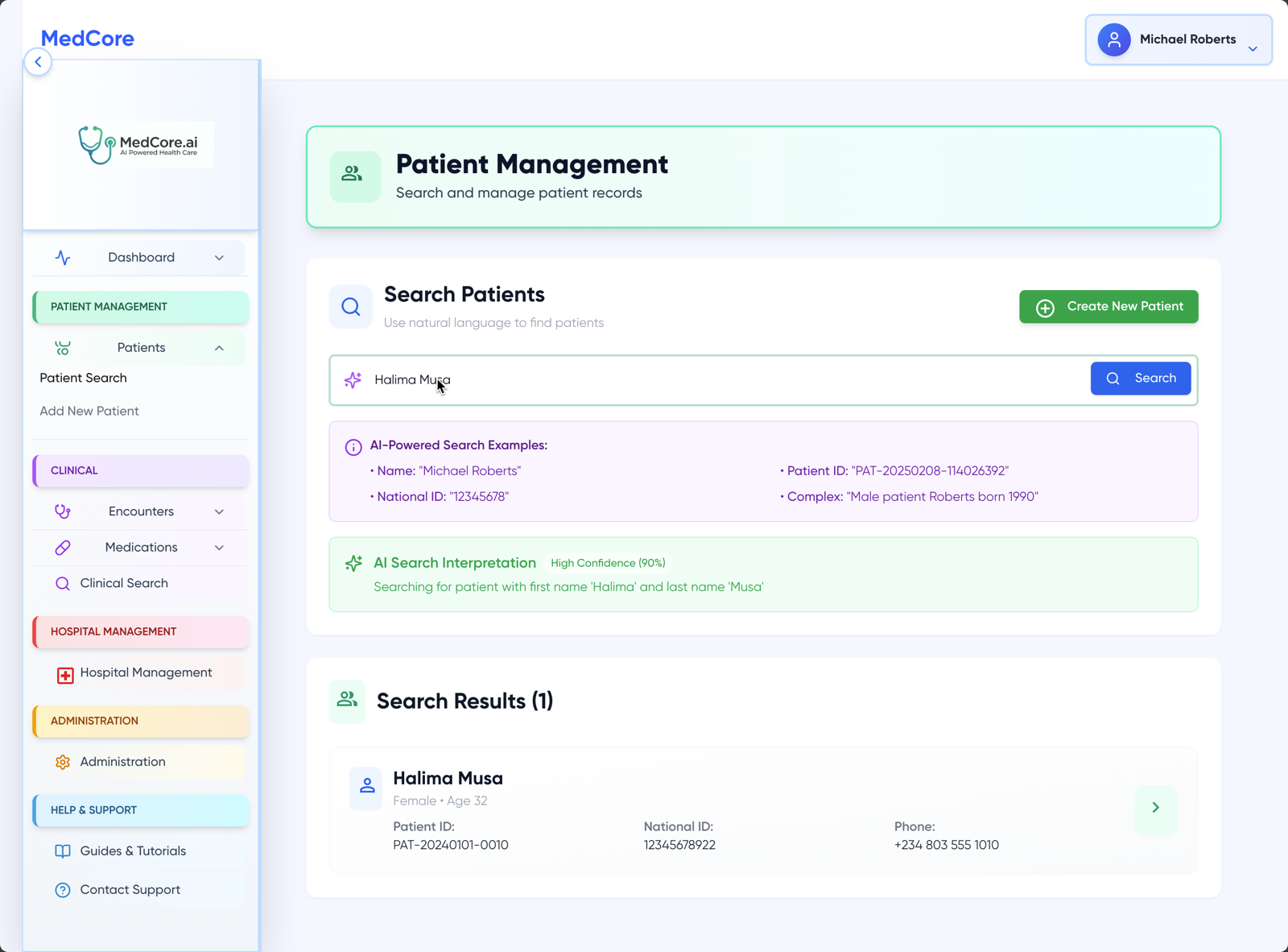
Task: Click the Medications pill-link icon
Action: click(x=63, y=548)
